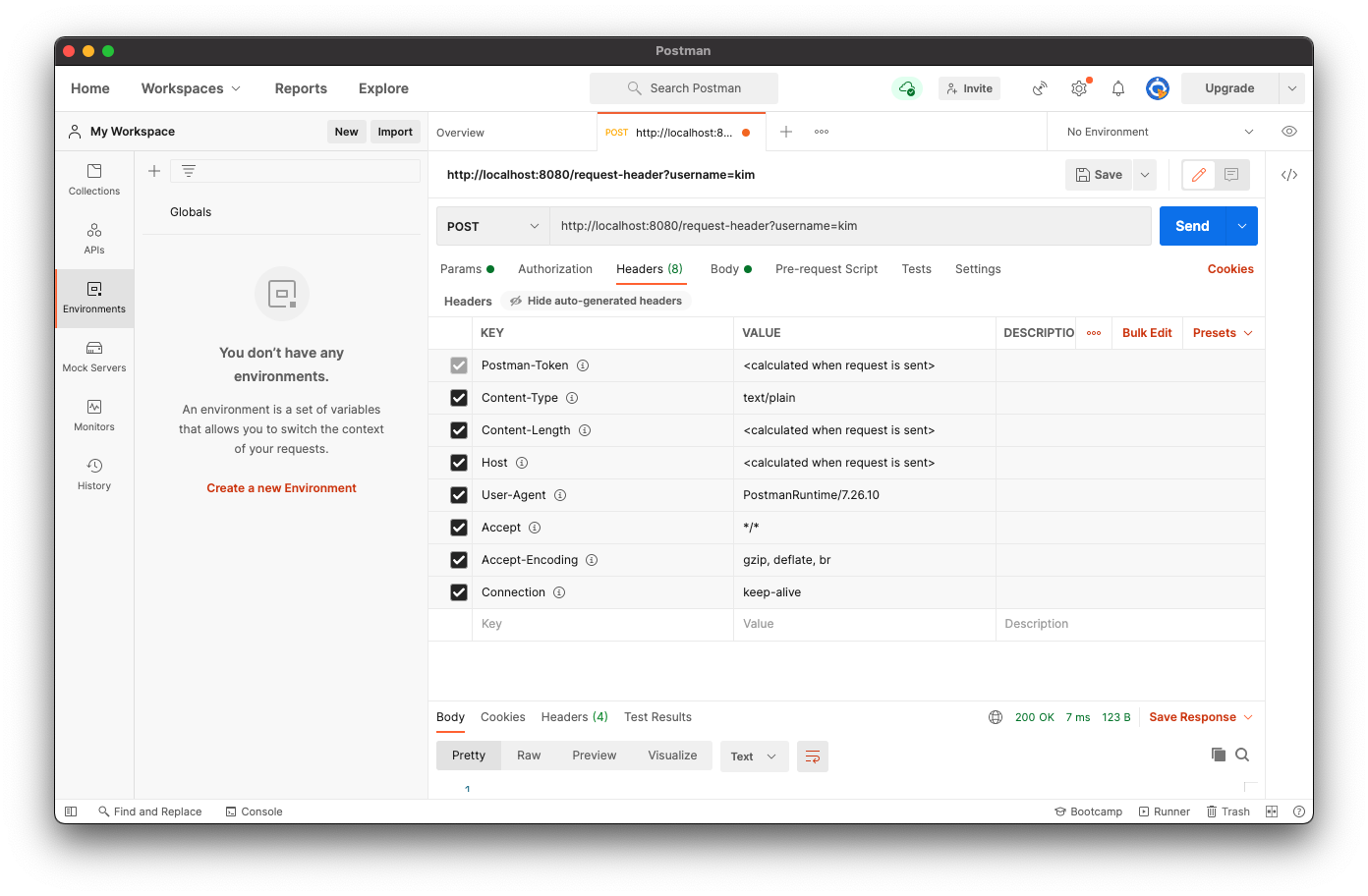Viewport: 1368px width, 896px height.
Task: Click the headers table ellipsis options icon
Action: tap(1094, 333)
